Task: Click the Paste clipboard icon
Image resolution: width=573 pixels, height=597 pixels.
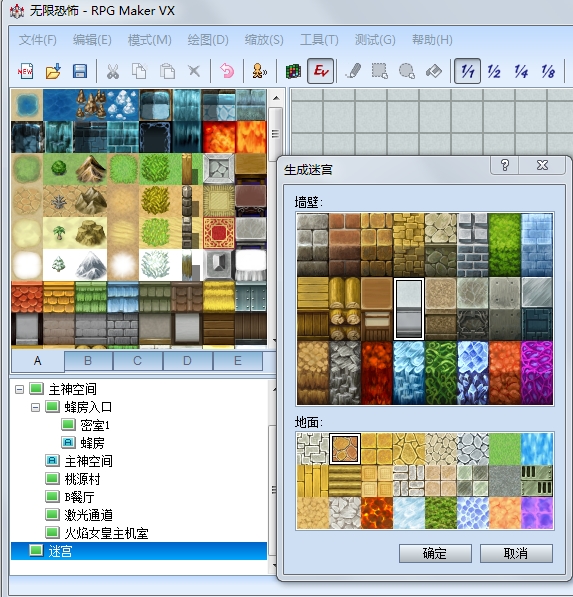Action: 167,71
